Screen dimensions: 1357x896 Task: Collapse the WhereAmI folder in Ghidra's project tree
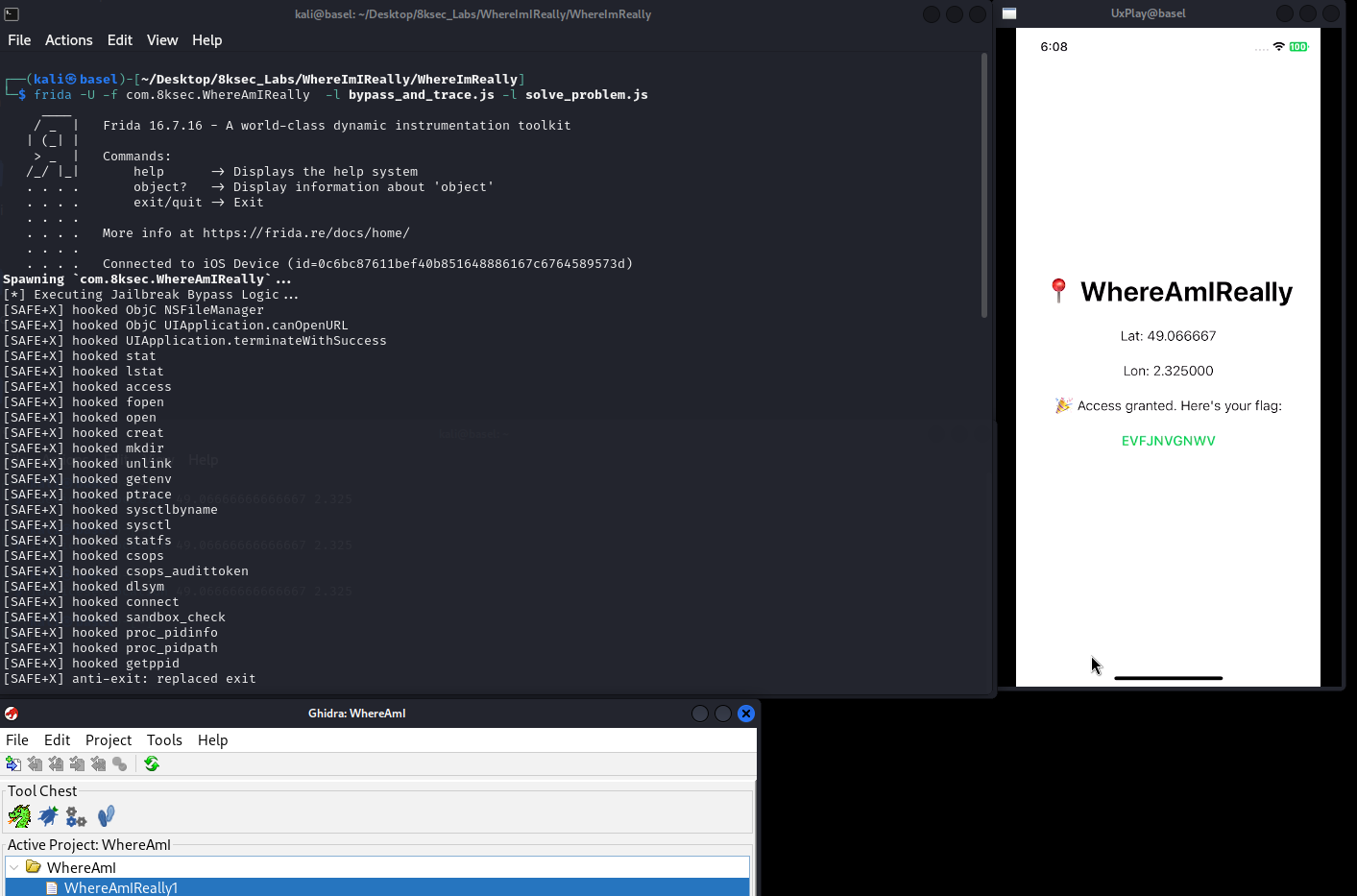point(14,867)
